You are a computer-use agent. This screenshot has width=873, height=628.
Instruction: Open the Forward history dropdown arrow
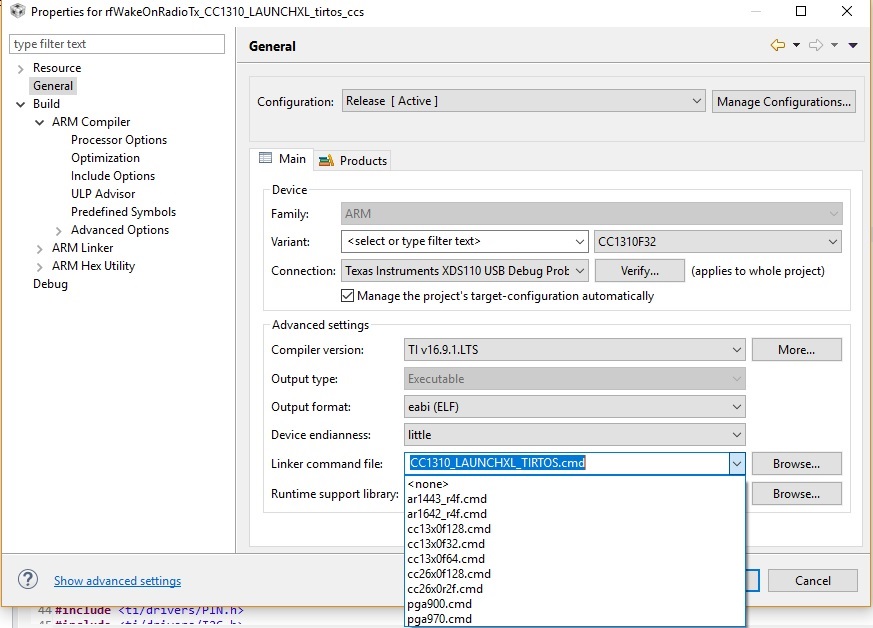[x=834, y=45]
